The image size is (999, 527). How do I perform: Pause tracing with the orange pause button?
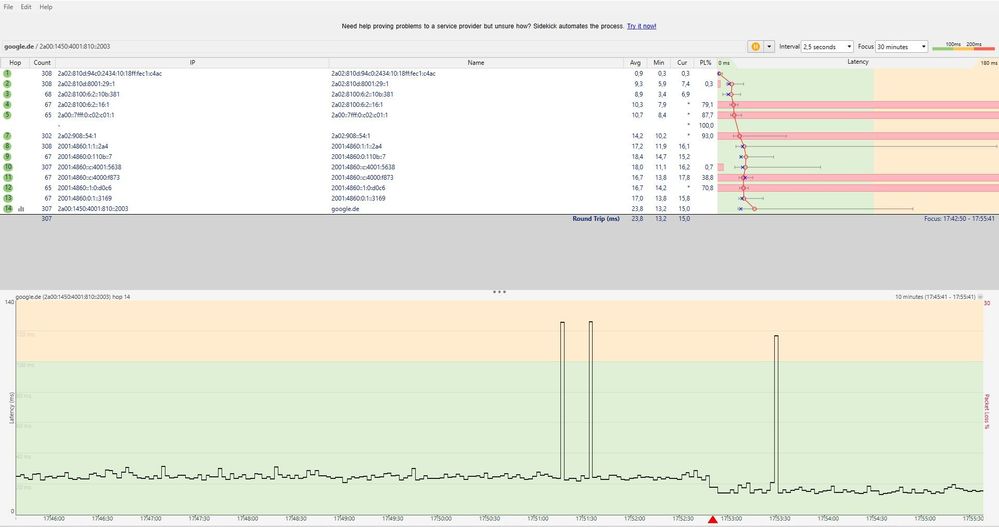click(x=756, y=47)
